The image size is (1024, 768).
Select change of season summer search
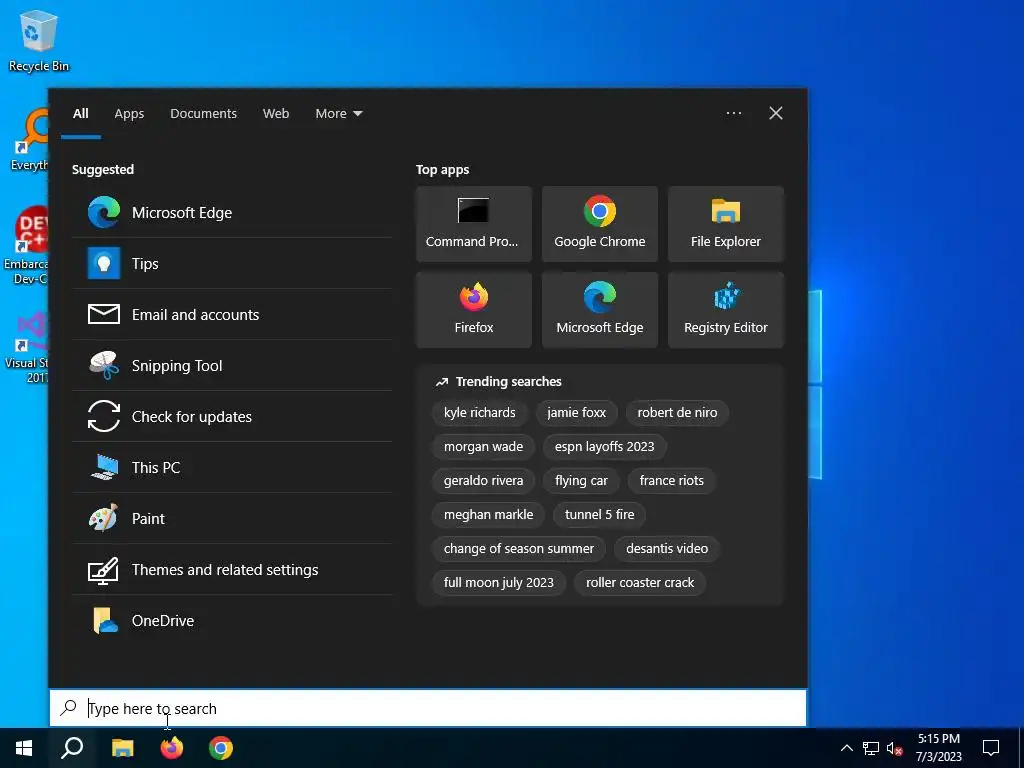(x=519, y=548)
